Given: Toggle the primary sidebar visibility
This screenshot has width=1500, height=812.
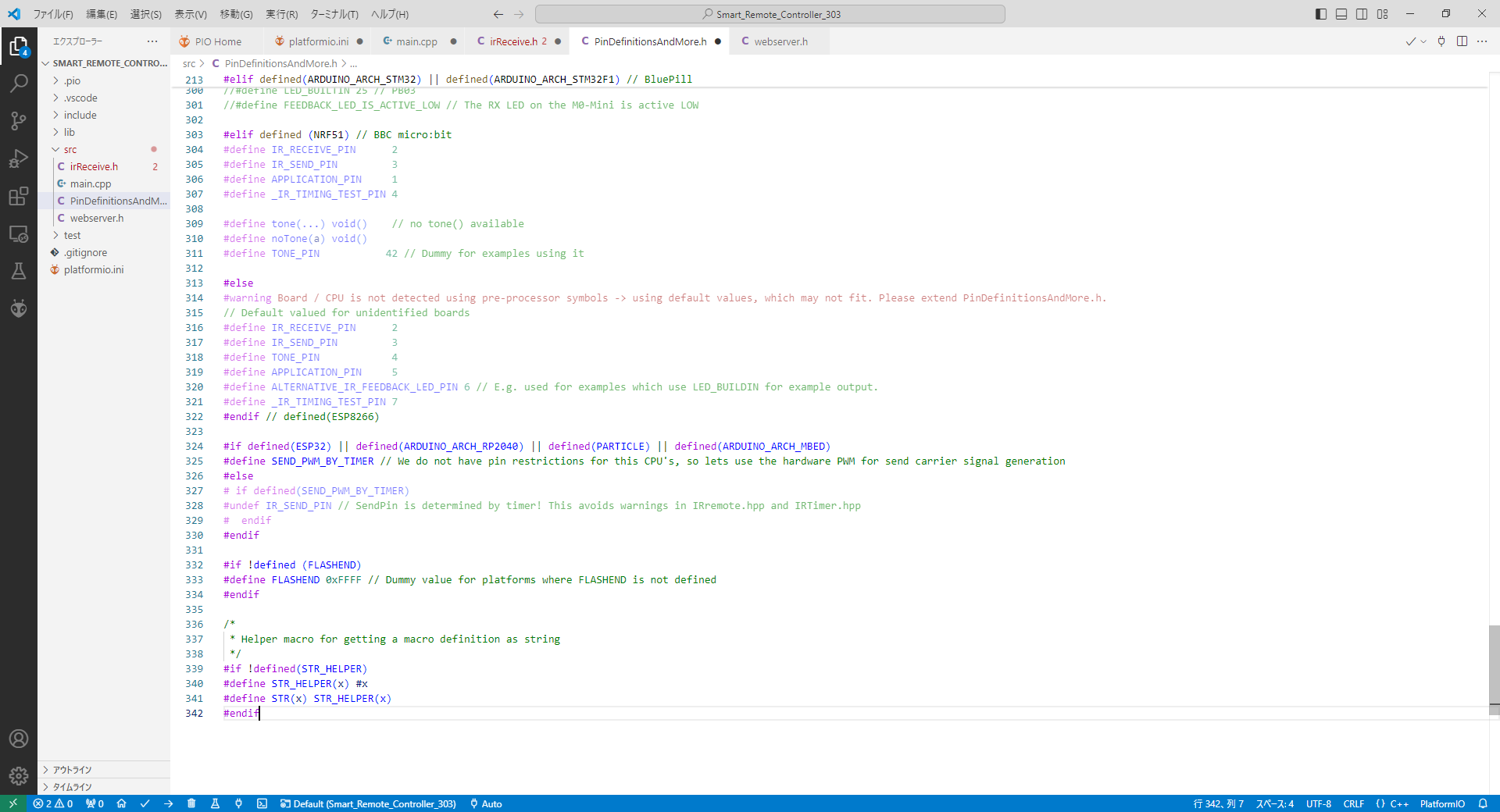Looking at the screenshot, I should (x=1321, y=14).
